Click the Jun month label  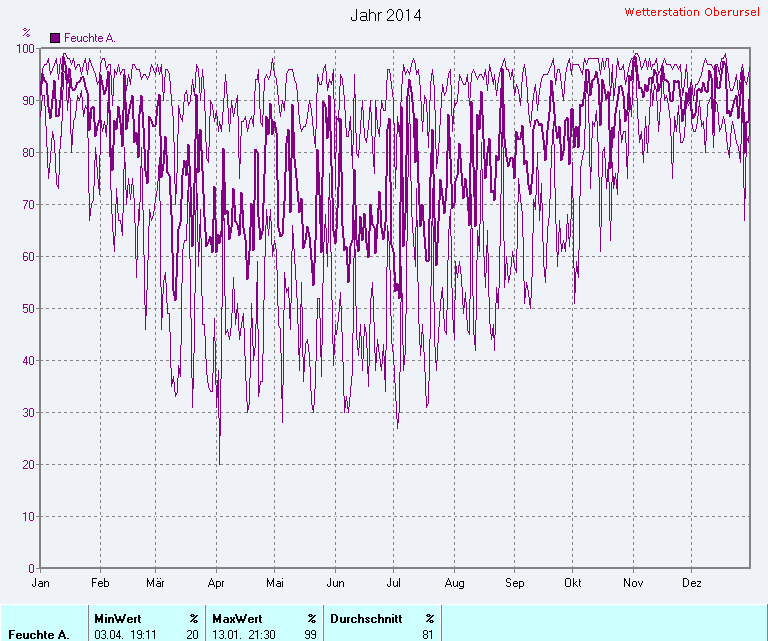tap(336, 583)
